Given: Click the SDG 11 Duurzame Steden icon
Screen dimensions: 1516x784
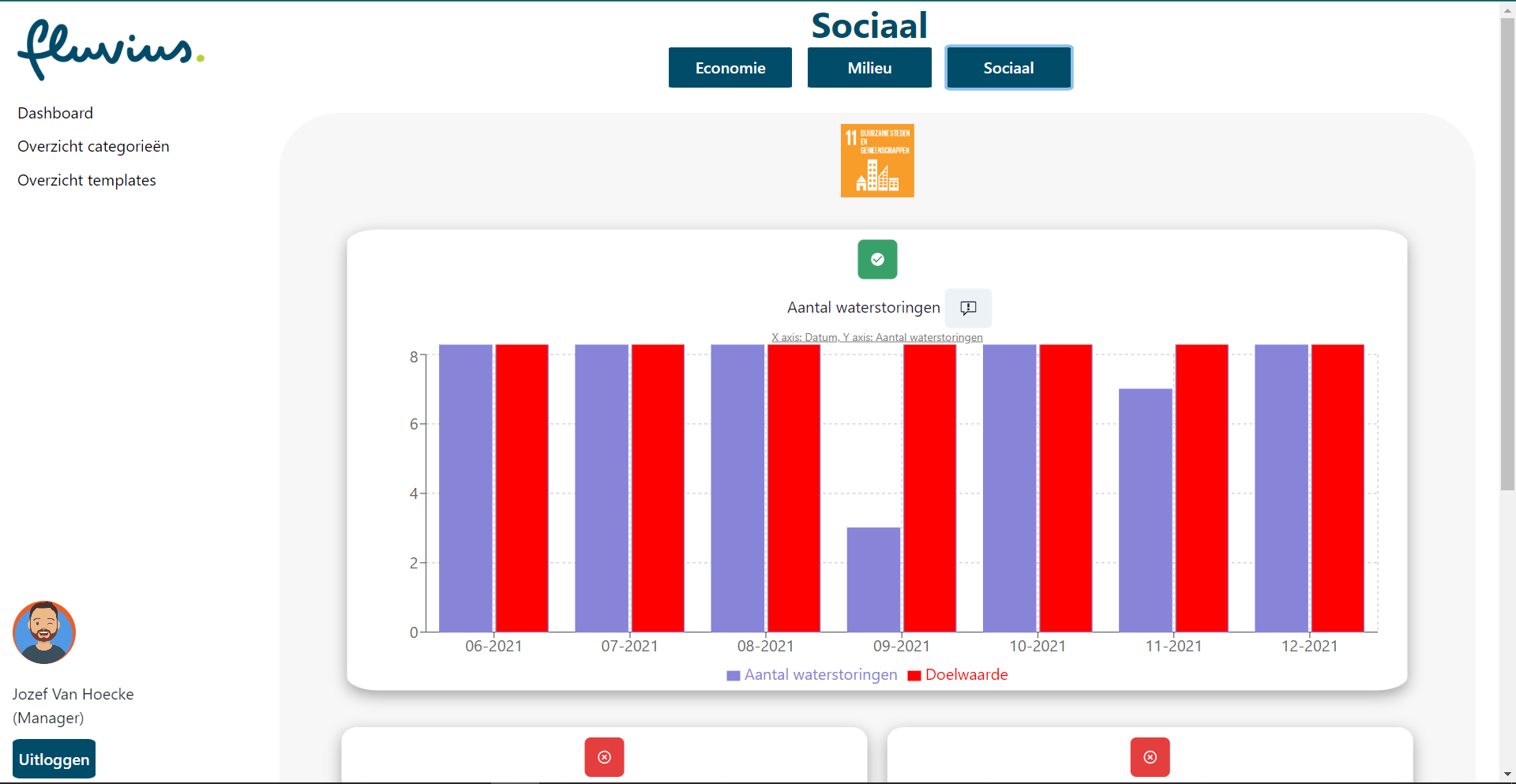Looking at the screenshot, I should pyautogui.click(x=876, y=160).
